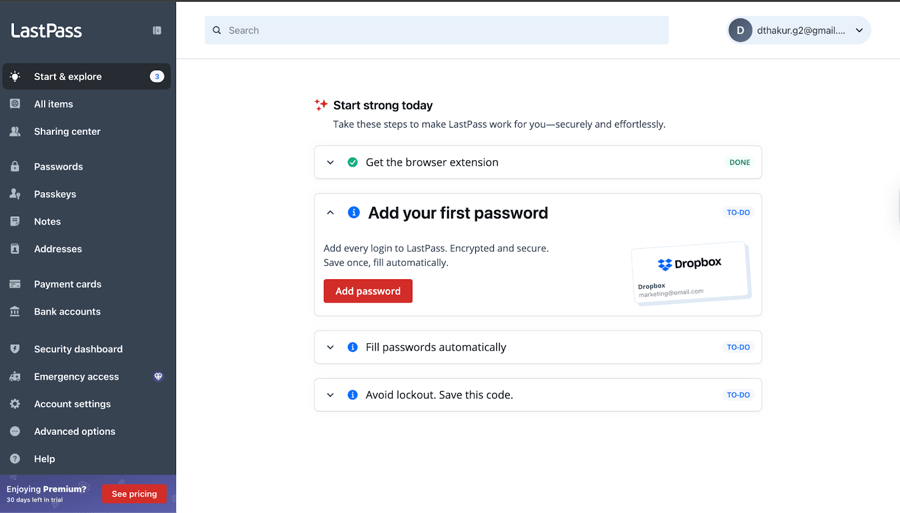Click the Add password button
The height and width of the screenshot is (513, 900).
point(368,291)
